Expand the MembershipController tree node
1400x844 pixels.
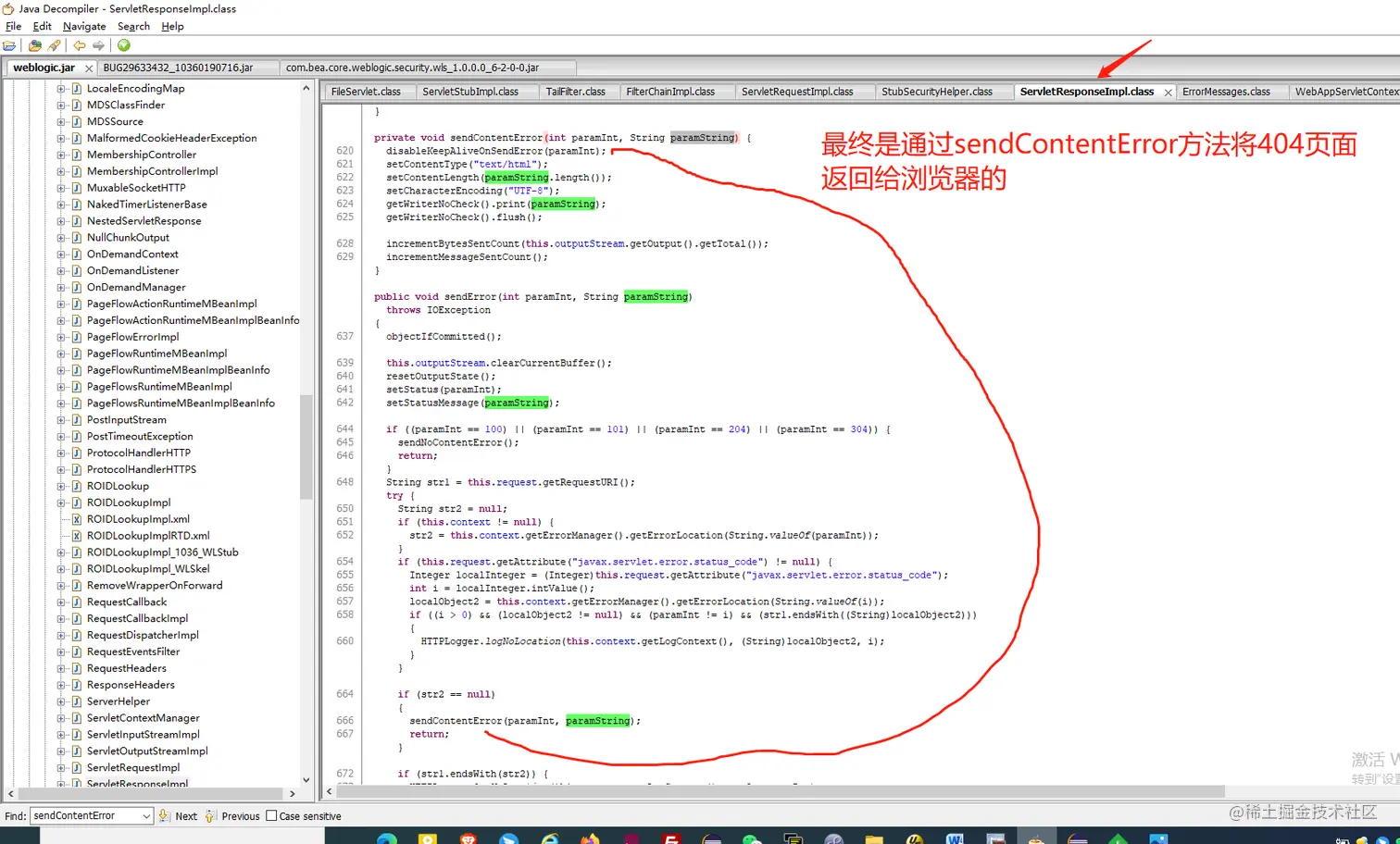coord(61,155)
